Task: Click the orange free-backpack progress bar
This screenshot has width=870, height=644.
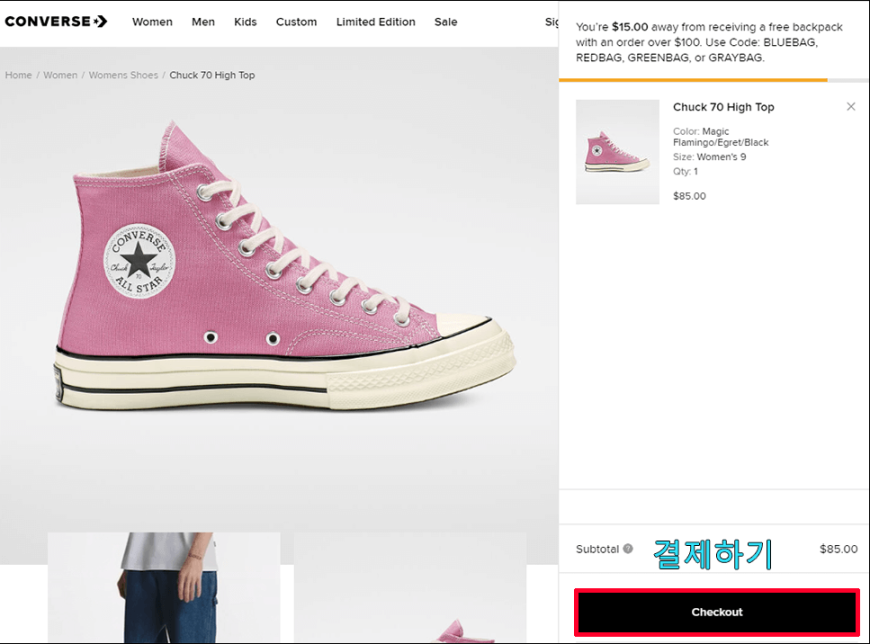Action: tap(693, 80)
